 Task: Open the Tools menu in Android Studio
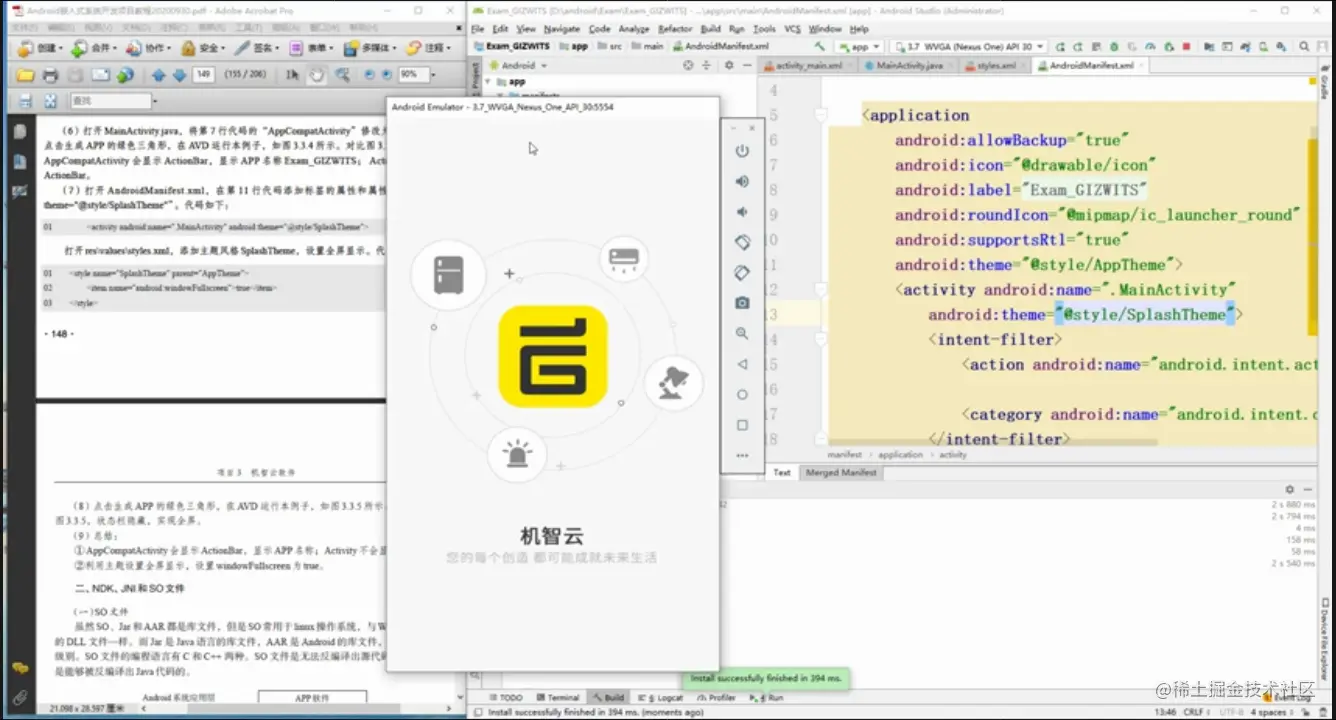coord(764,29)
